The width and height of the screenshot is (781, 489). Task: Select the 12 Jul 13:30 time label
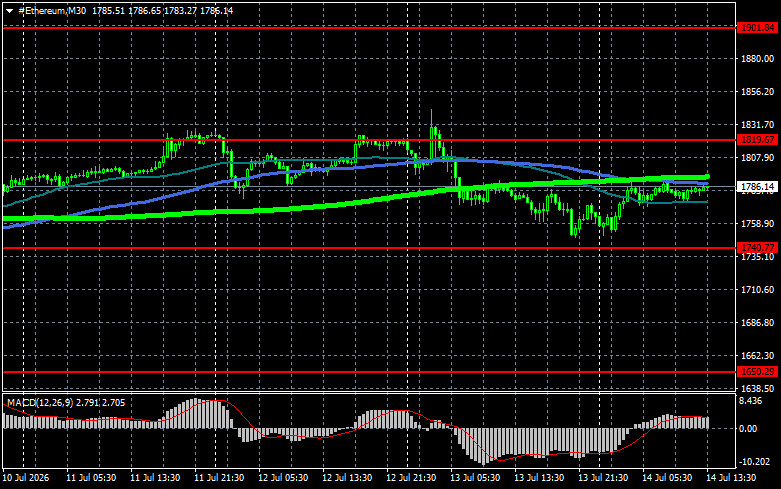click(x=347, y=478)
